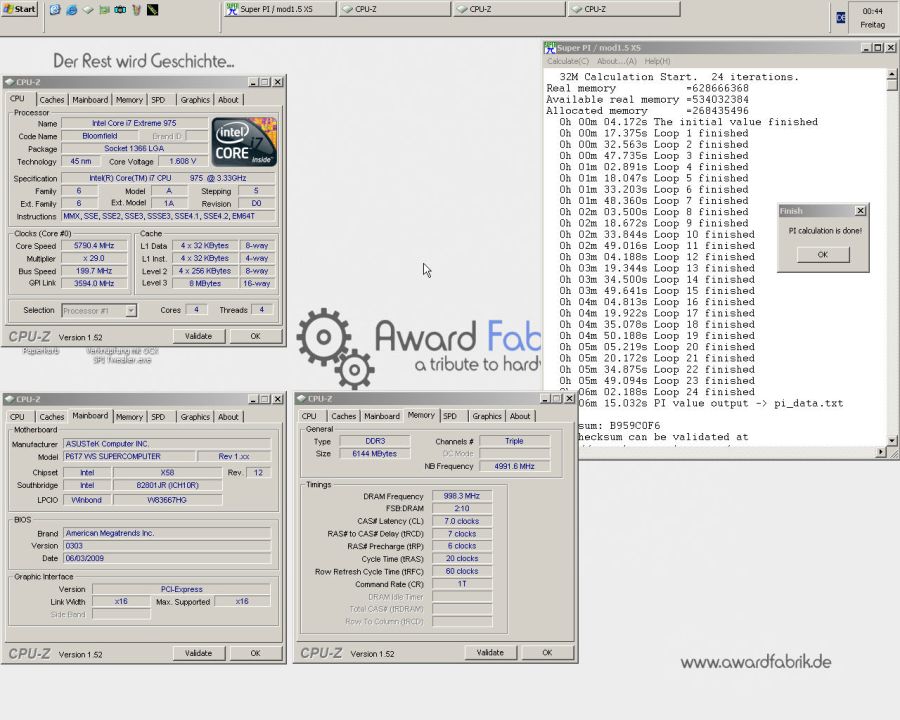The image size is (900, 720).
Task: Click Super PI scrollbar down arrow
Action: point(891,440)
